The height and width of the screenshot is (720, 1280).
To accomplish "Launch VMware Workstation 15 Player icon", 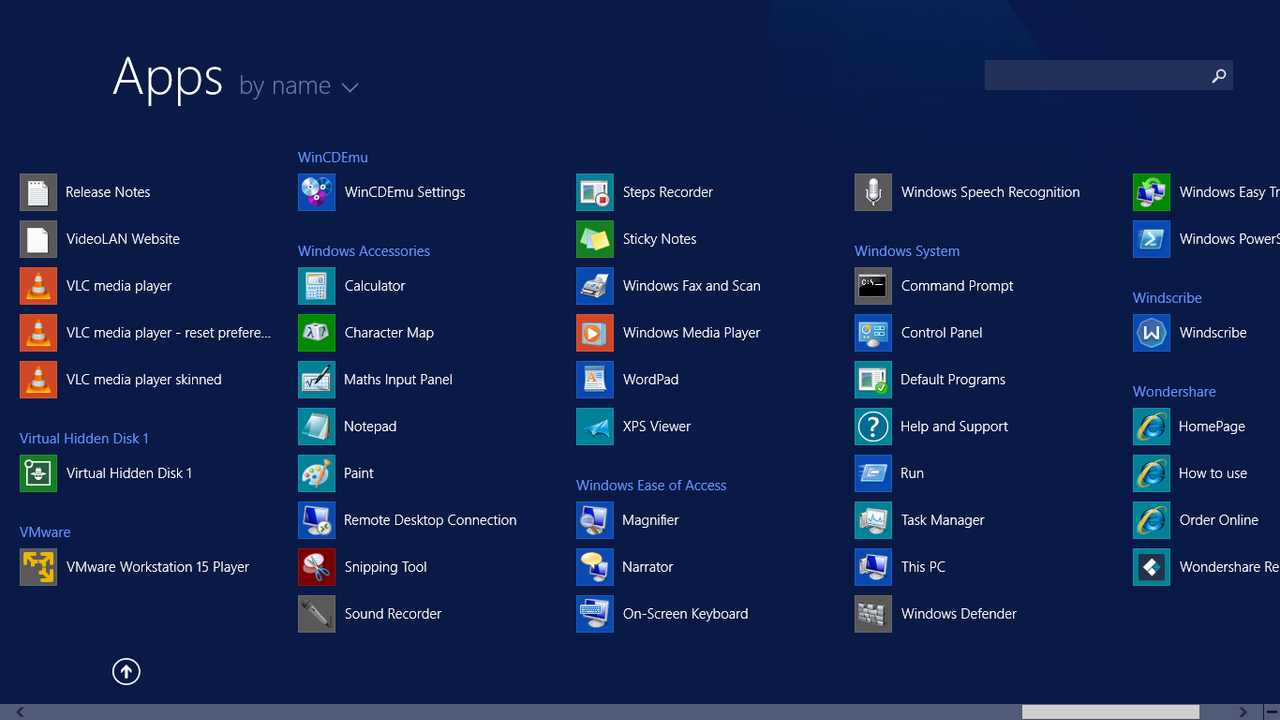I will pos(38,567).
